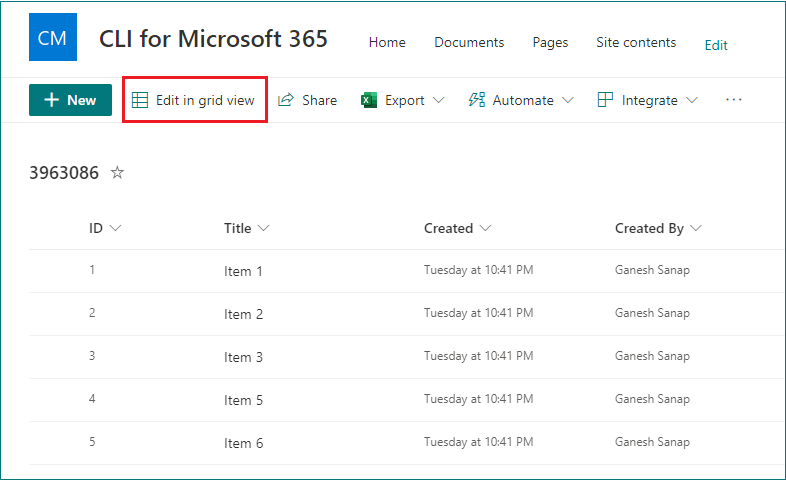Click the Created date in Item 6 row
This screenshot has height=480, width=786.
479,443
